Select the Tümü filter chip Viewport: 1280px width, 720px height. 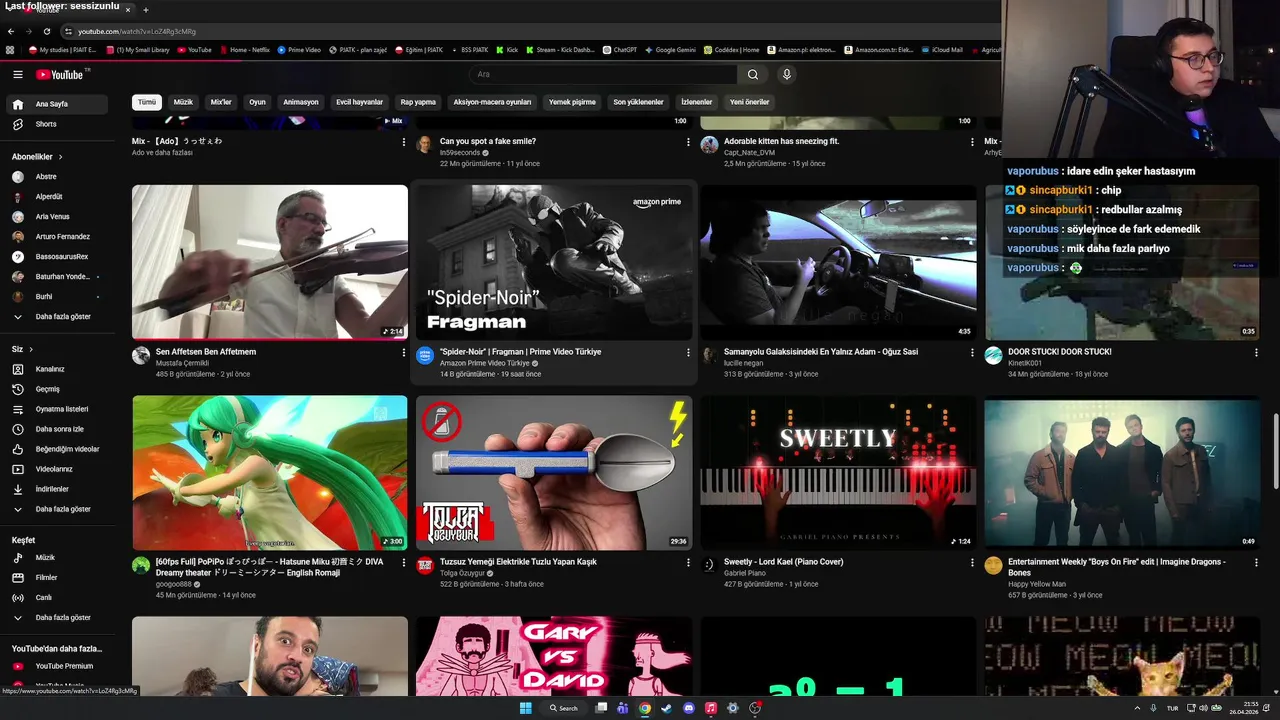(147, 102)
